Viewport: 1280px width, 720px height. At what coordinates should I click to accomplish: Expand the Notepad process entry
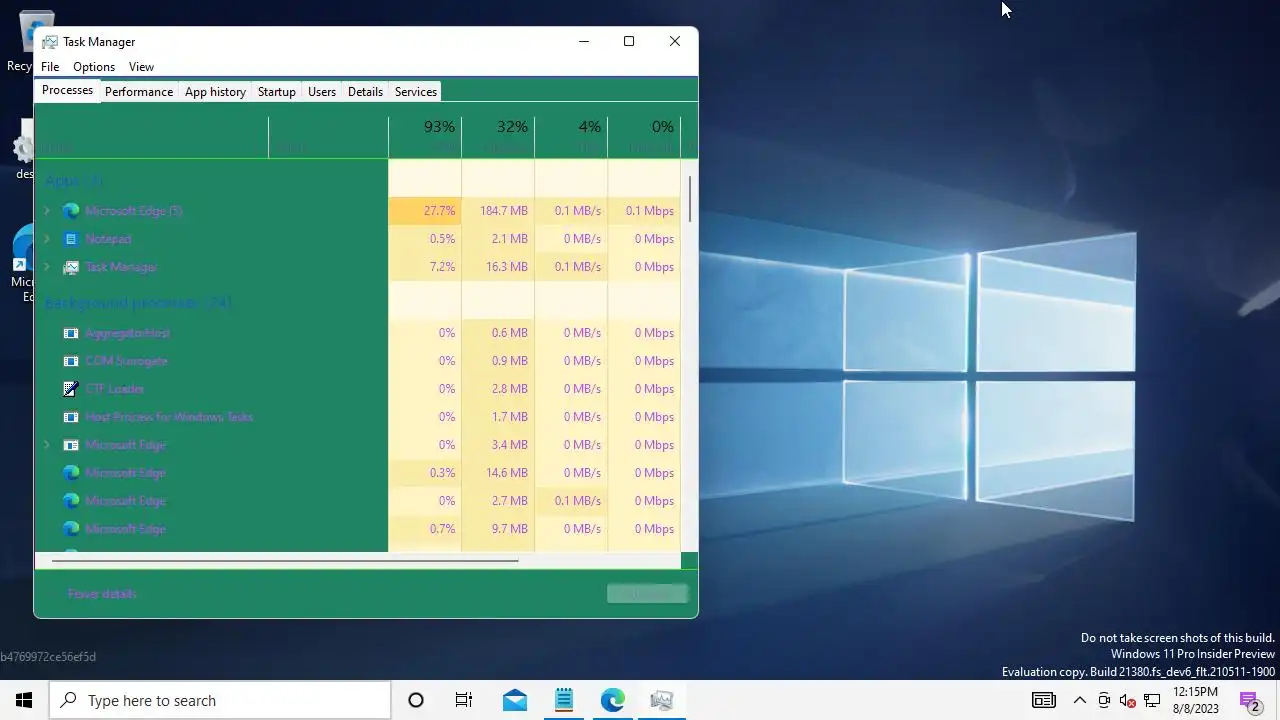click(46, 239)
